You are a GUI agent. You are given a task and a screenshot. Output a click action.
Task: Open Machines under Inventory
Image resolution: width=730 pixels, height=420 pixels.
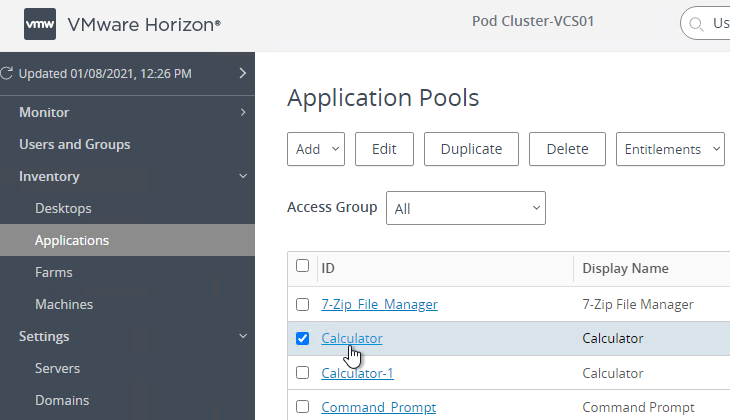[64, 304]
